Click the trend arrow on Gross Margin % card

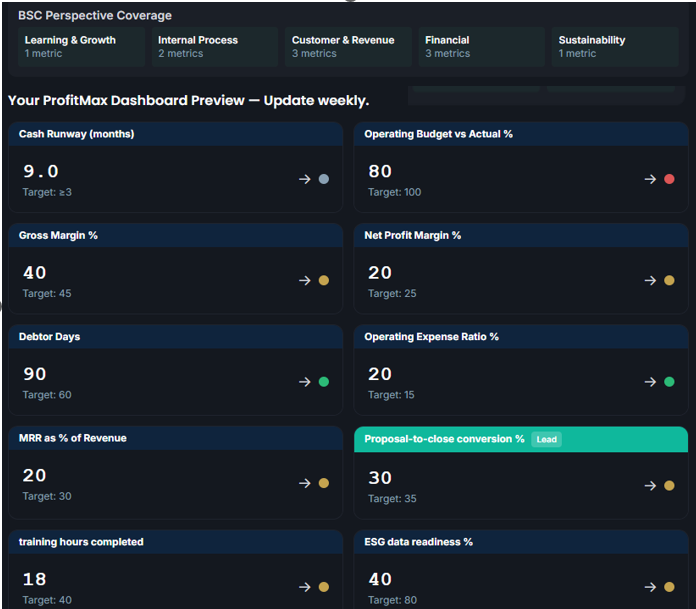[304, 280]
